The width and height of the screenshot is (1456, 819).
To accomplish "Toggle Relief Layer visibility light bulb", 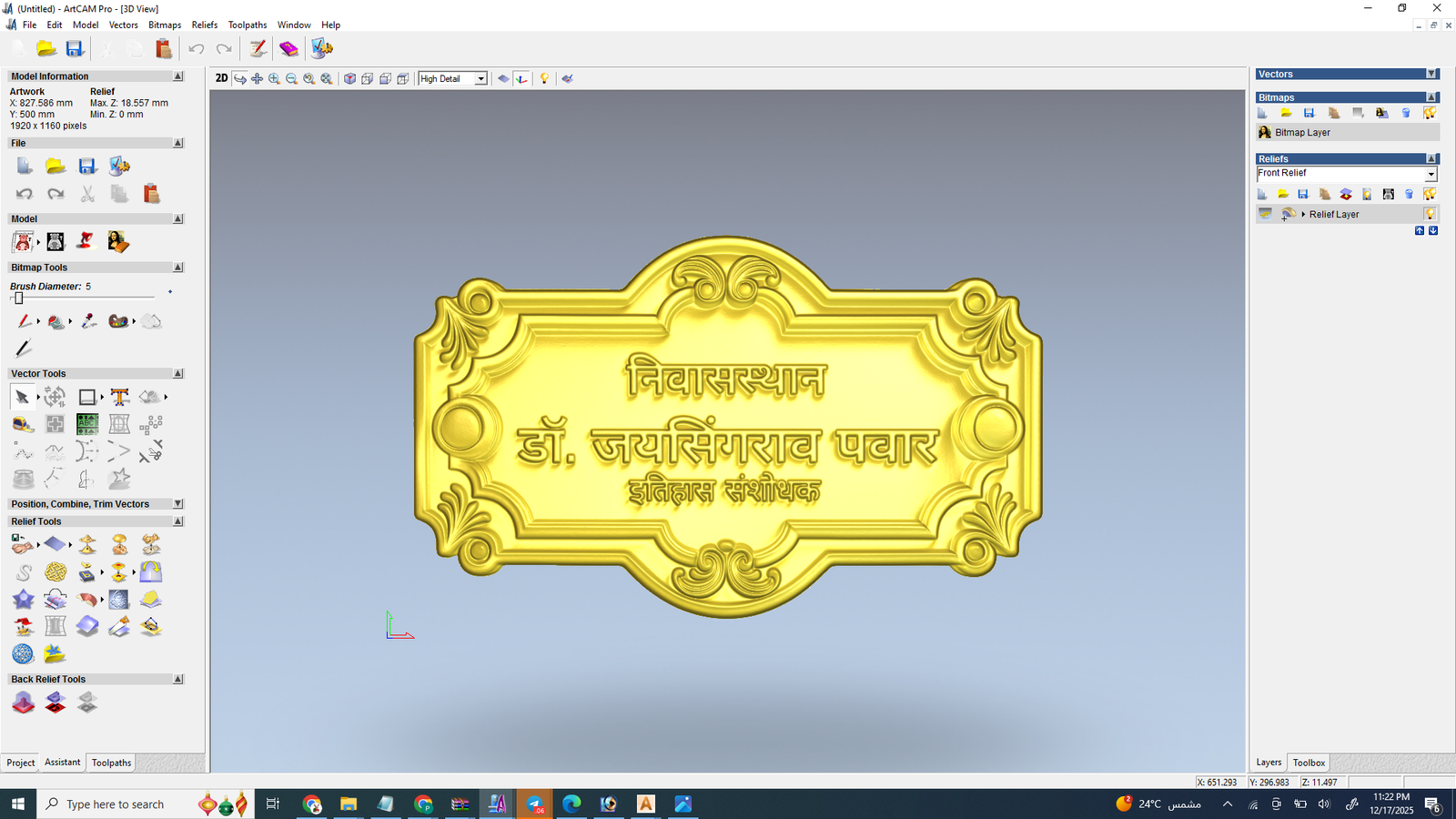I will pyautogui.click(x=1430, y=215).
